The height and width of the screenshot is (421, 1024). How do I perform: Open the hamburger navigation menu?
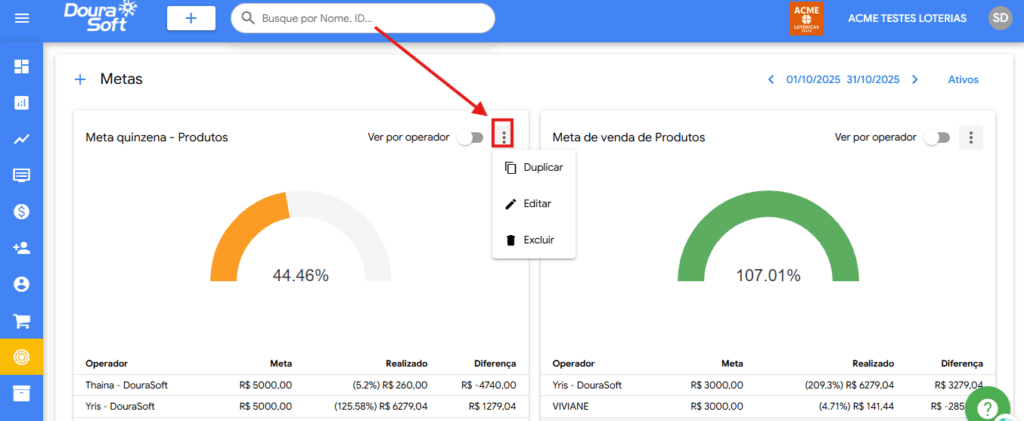(x=21, y=18)
